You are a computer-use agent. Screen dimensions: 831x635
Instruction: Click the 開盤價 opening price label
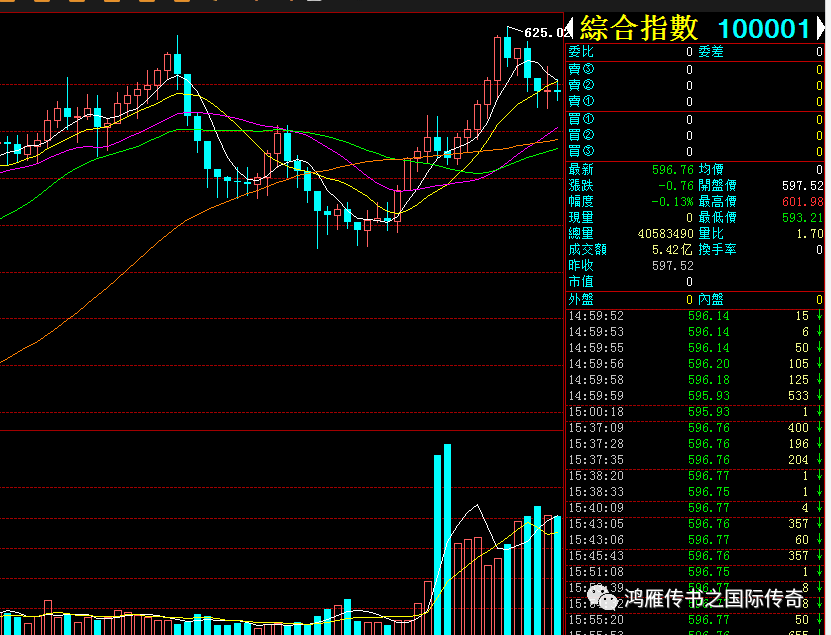pos(717,186)
